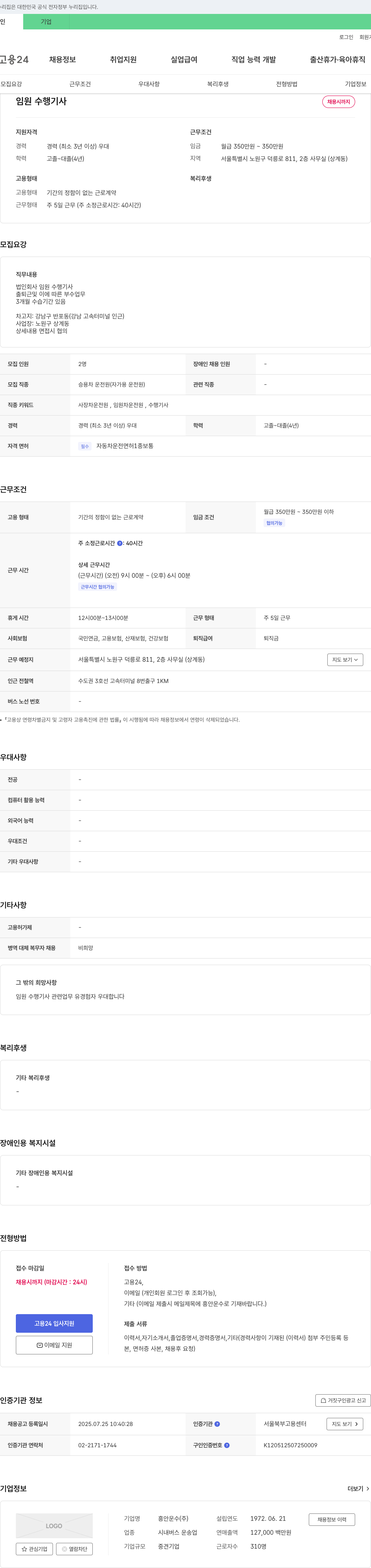Click 임원 수행기사 관련업무 유경험자 우대합니다 text
371x1568 pixels.
click(70, 996)
